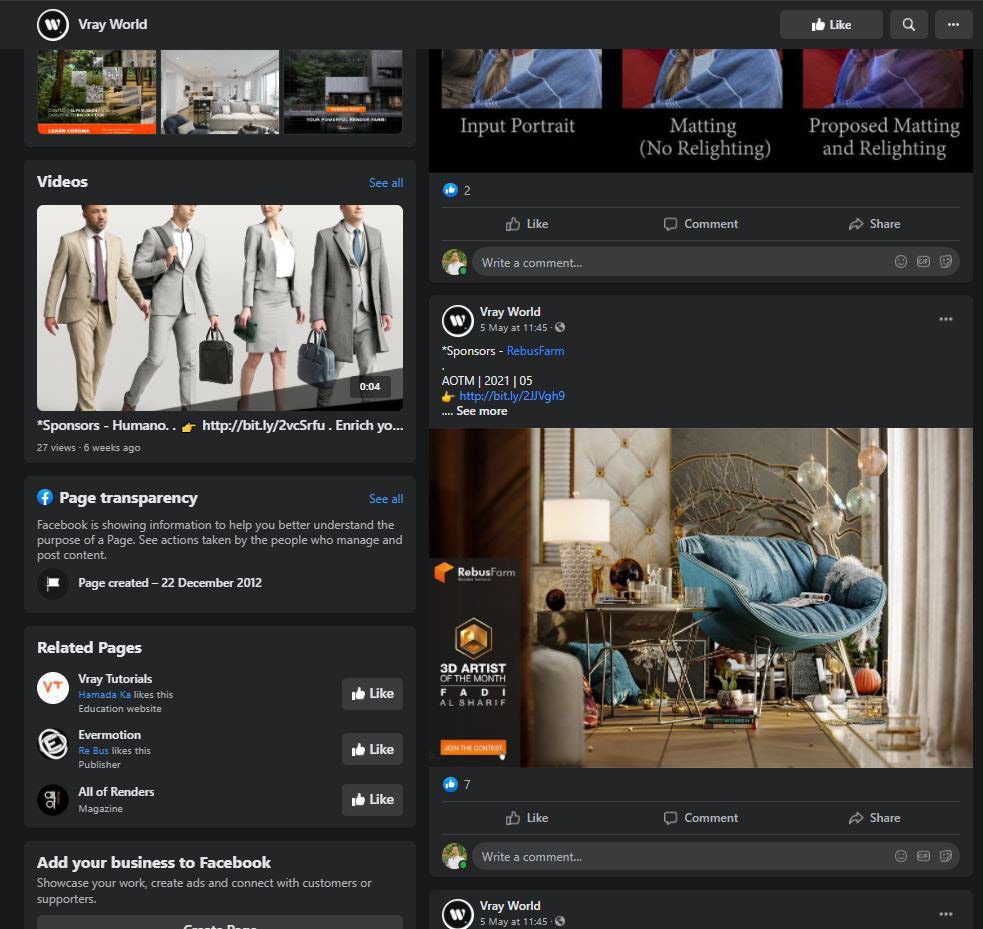
Task: Open Vray World avatar on bottom post
Action: coord(458,914)
